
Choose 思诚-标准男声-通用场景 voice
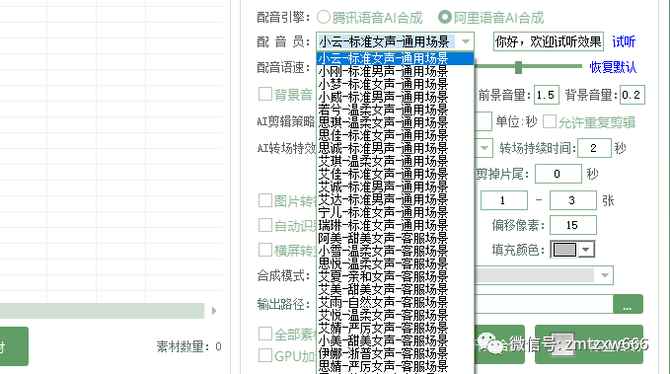coord(395,148)
